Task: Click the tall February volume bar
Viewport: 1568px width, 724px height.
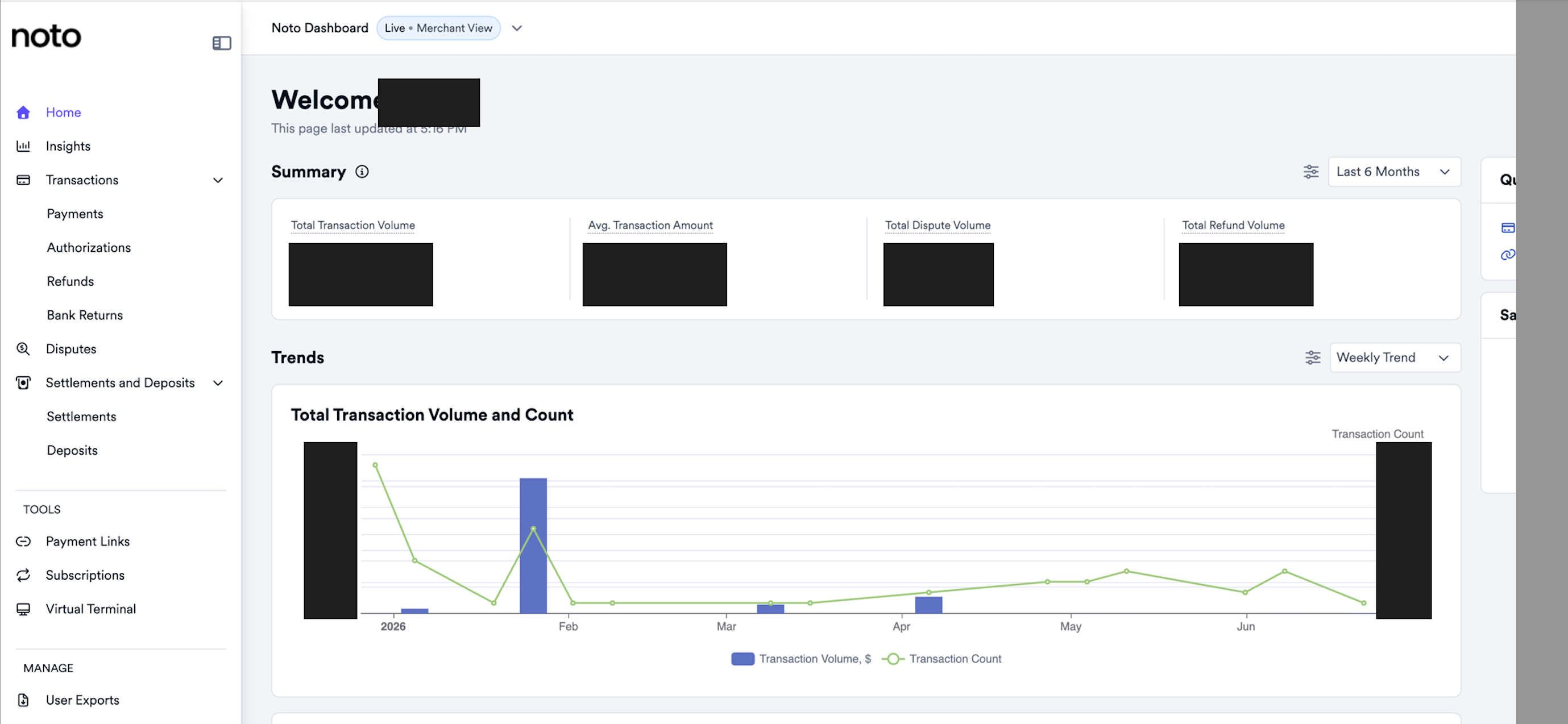Action: [x=533, y=546]
